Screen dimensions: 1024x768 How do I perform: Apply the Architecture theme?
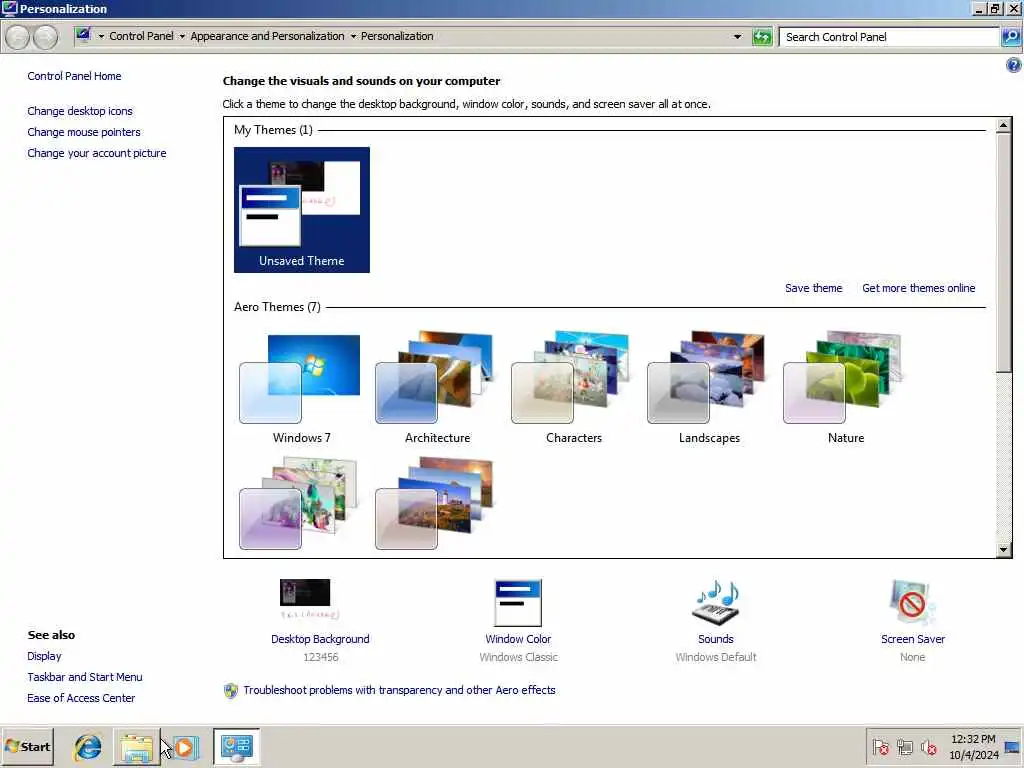click(x=437, y=389)
